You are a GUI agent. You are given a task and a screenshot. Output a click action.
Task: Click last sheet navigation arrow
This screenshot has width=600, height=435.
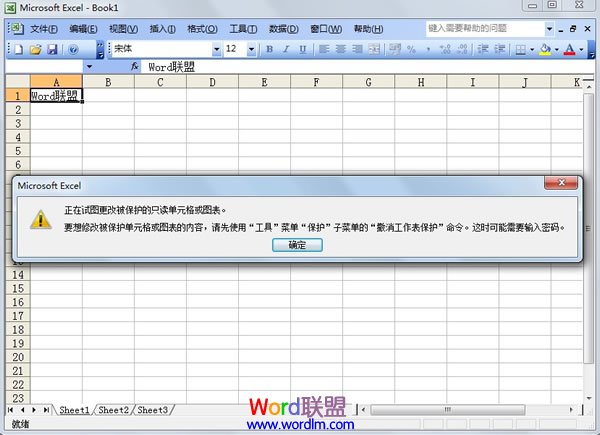(x=46, y=410)
